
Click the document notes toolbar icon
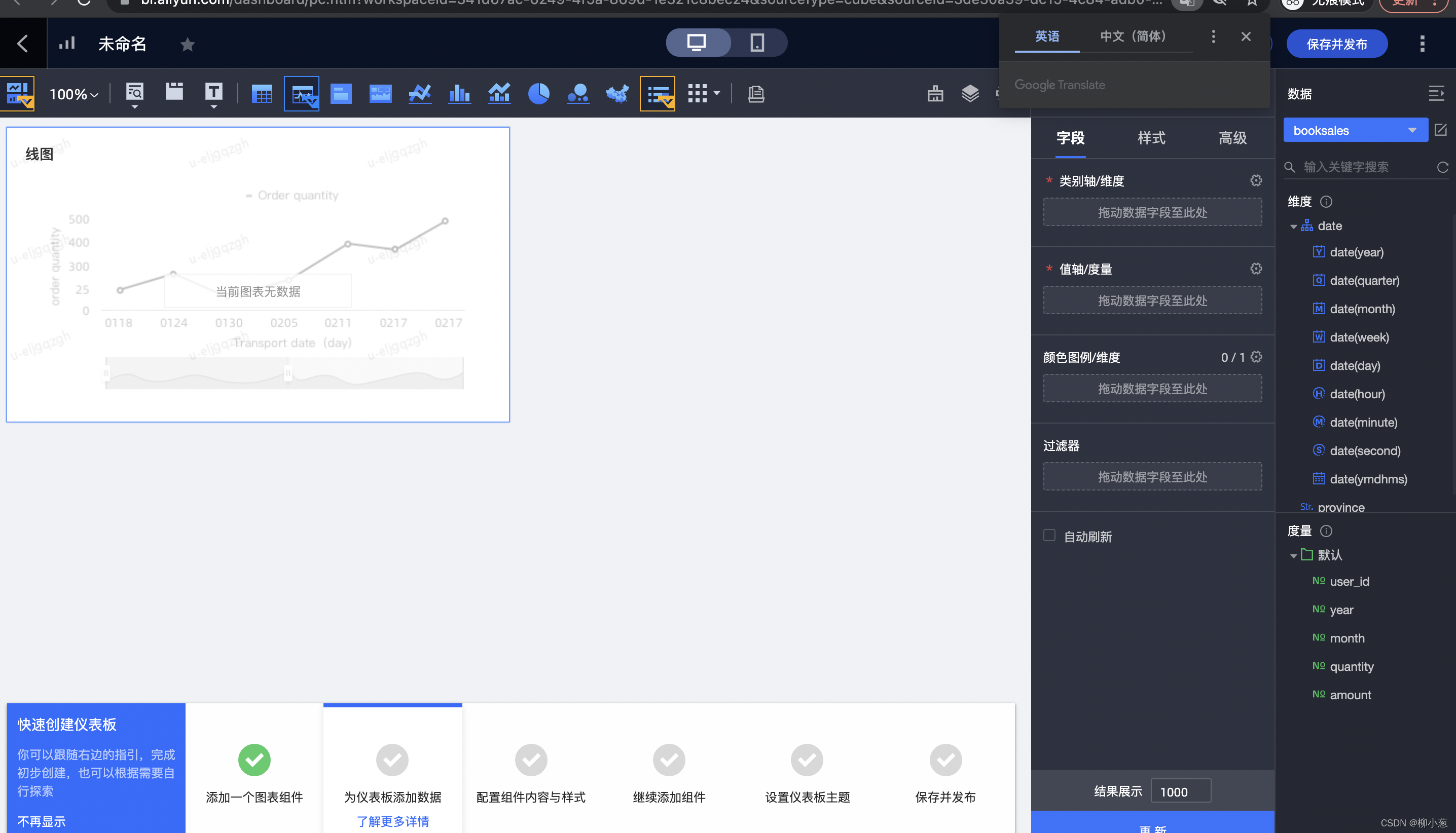[x=756, y=93]
